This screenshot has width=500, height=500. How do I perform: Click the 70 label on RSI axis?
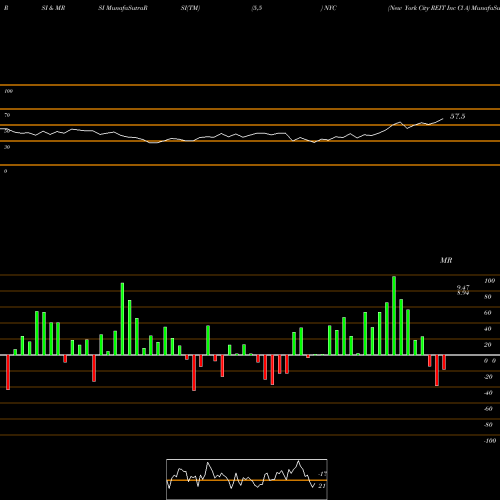pyautogui.click(x=7, y=115)
